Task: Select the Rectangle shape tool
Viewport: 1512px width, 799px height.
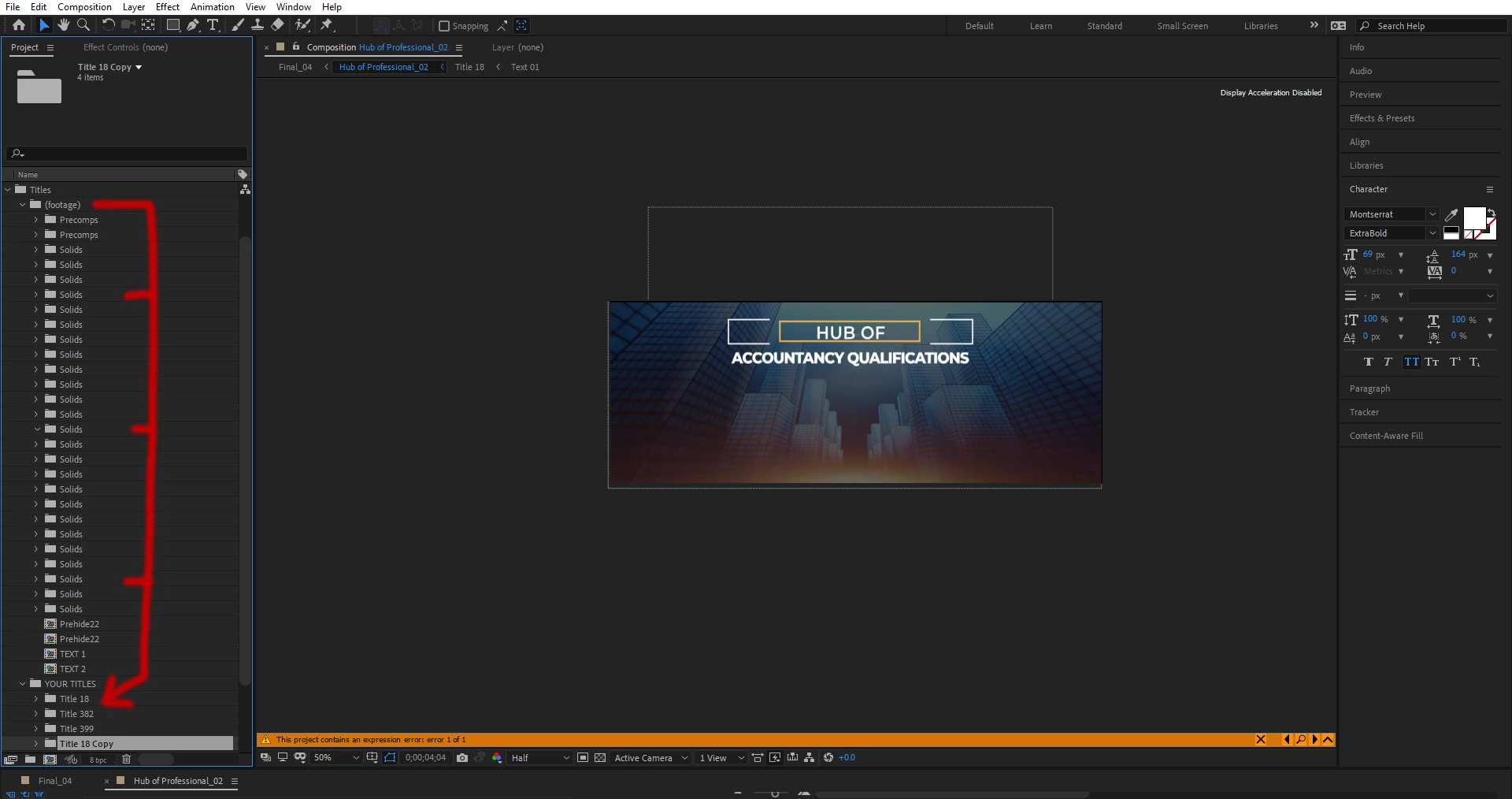Action: 173,25
